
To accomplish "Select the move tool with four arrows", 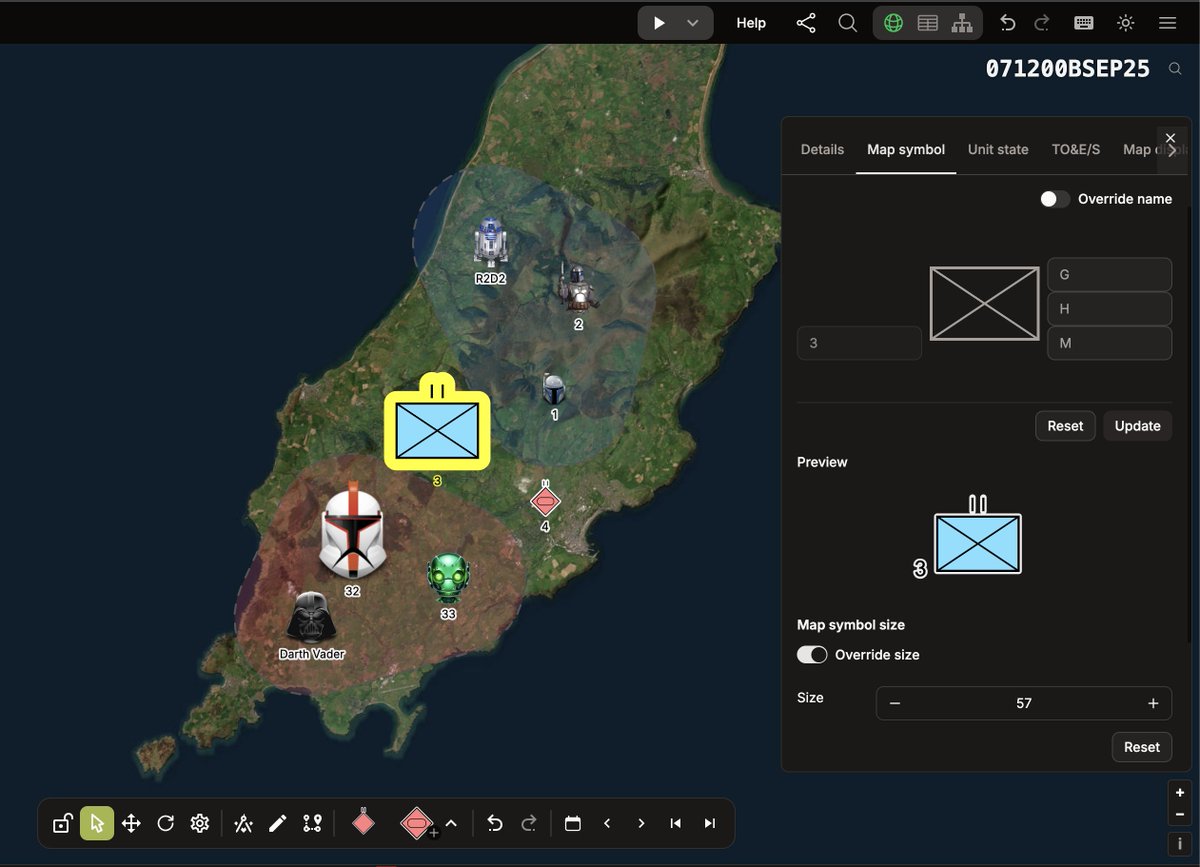I will click(131, 823).
